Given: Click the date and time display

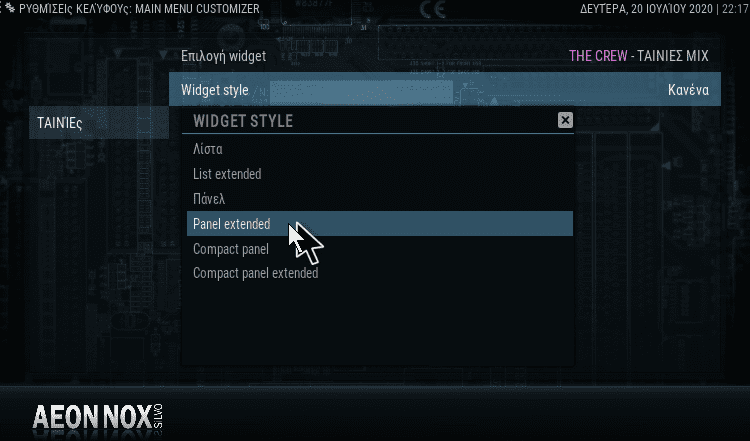Looking at the screenshot, I should [x=664, y=9].
